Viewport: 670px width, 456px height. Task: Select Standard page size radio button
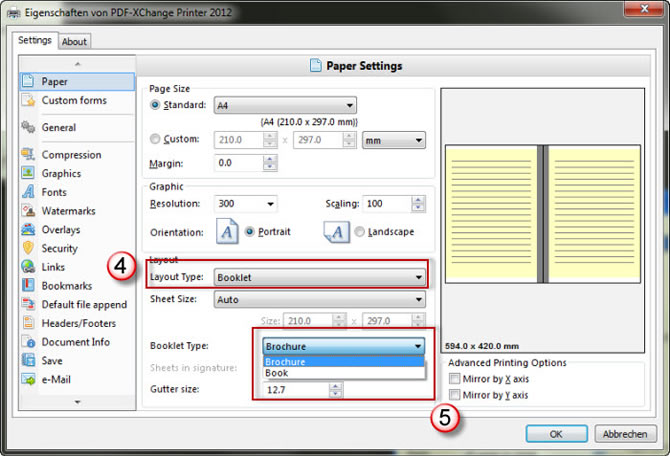(155, 105)
